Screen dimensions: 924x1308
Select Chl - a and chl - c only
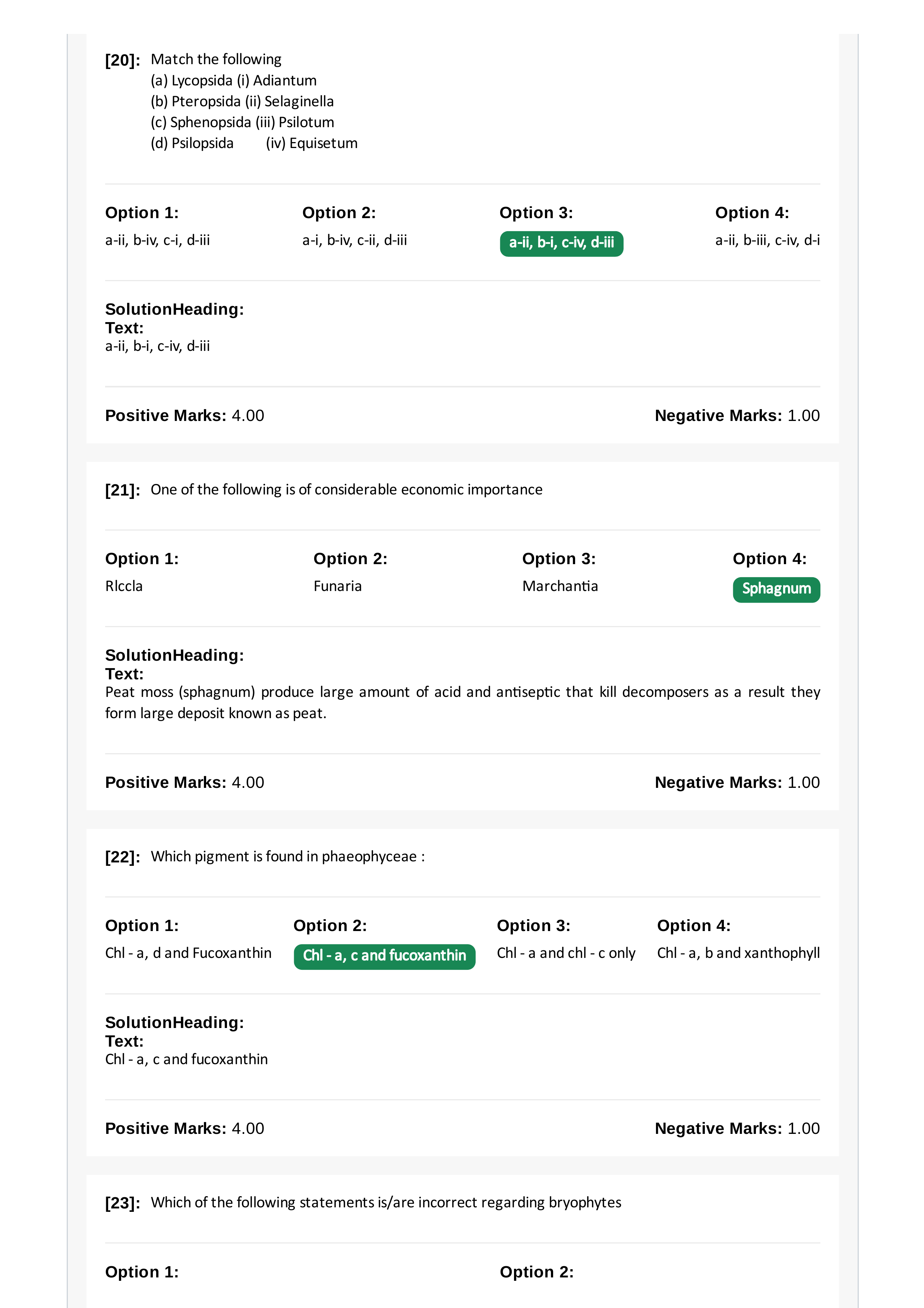pos(566,953)
